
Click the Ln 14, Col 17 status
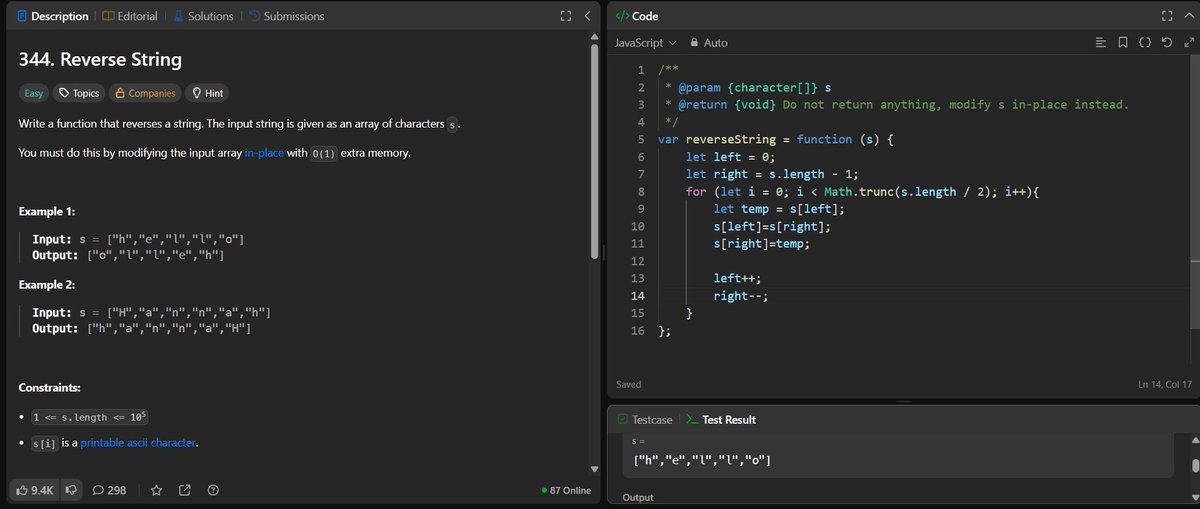[x=1164, y=384]
